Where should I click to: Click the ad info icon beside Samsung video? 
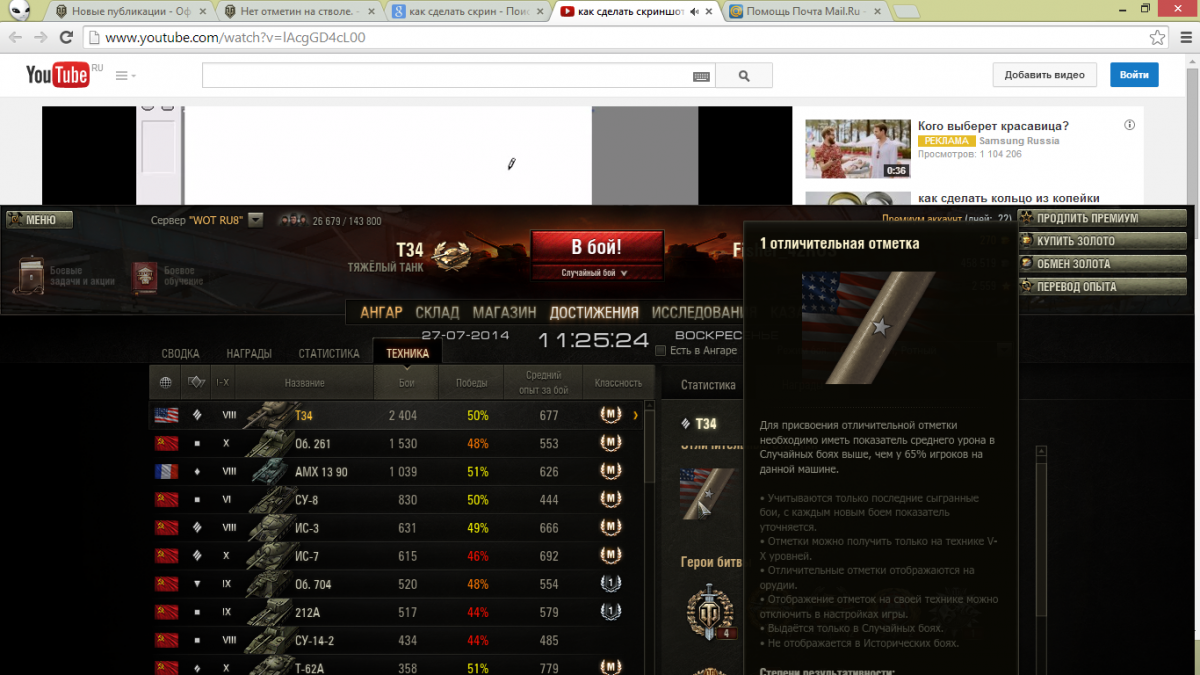tap(1130, 126)
